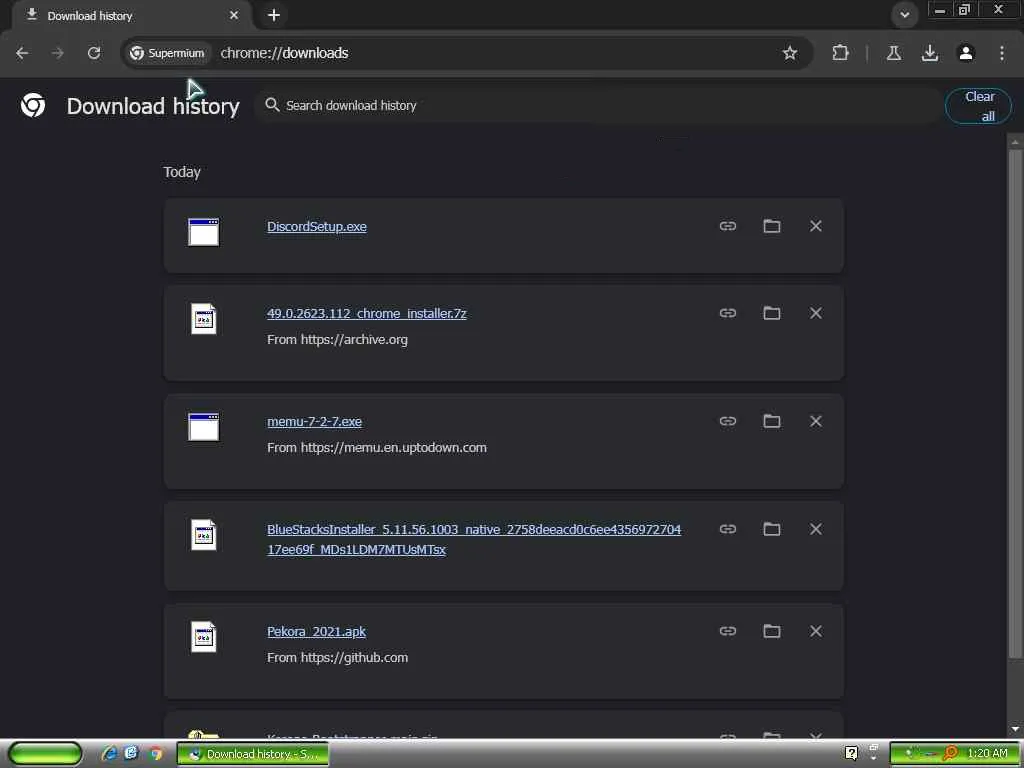Launch Chrome from quick launch bar
Viewport: 1024px width, 768px height.
point(155,754)
